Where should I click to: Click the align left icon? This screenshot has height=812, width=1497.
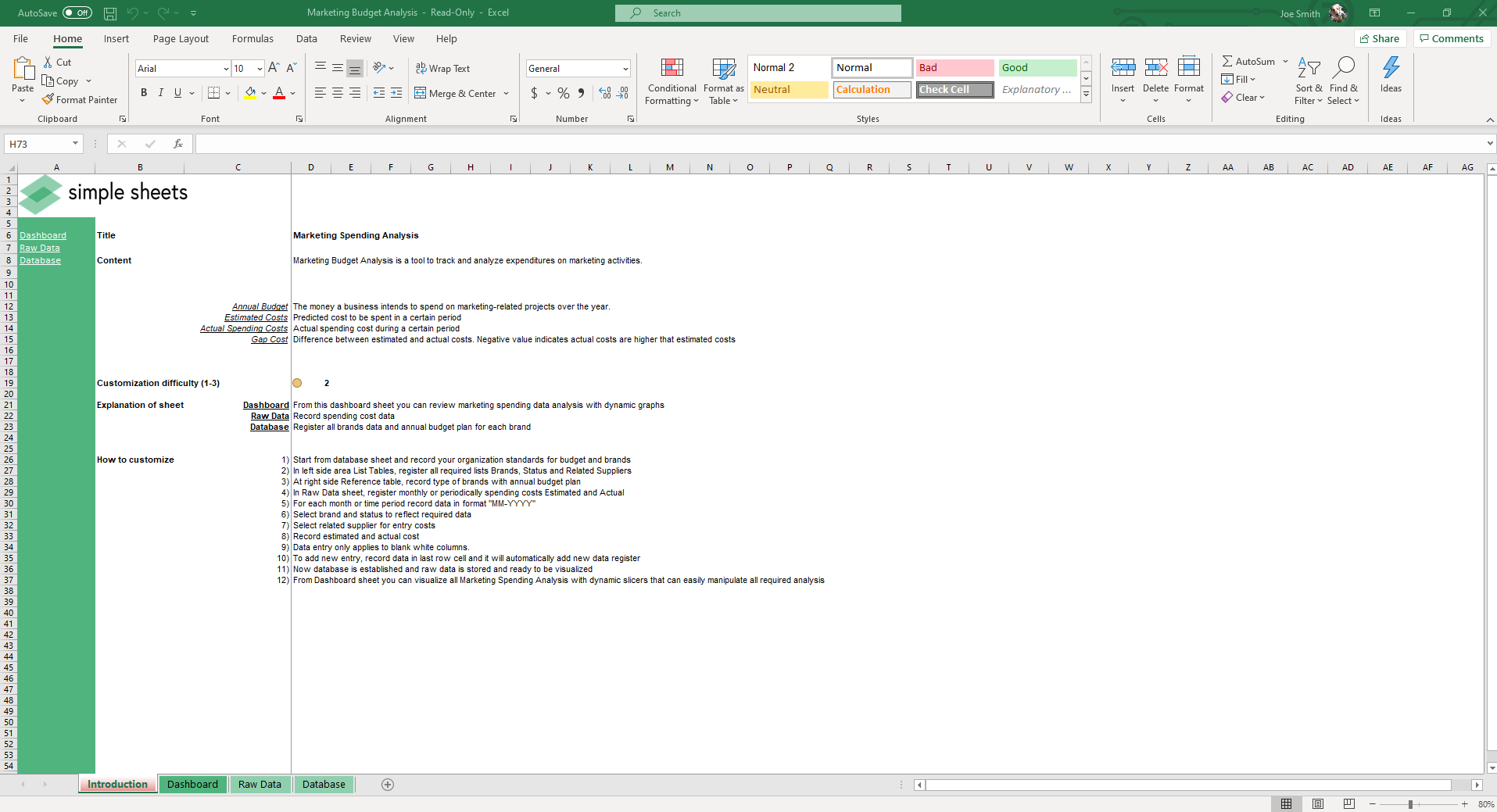point(321,93)
